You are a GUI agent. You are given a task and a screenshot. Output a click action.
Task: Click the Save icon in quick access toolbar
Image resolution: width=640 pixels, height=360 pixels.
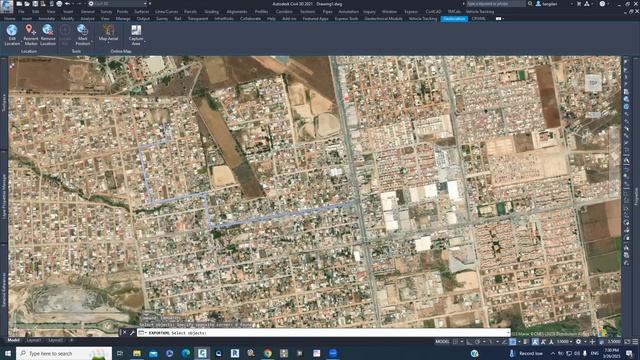(35, 4)
